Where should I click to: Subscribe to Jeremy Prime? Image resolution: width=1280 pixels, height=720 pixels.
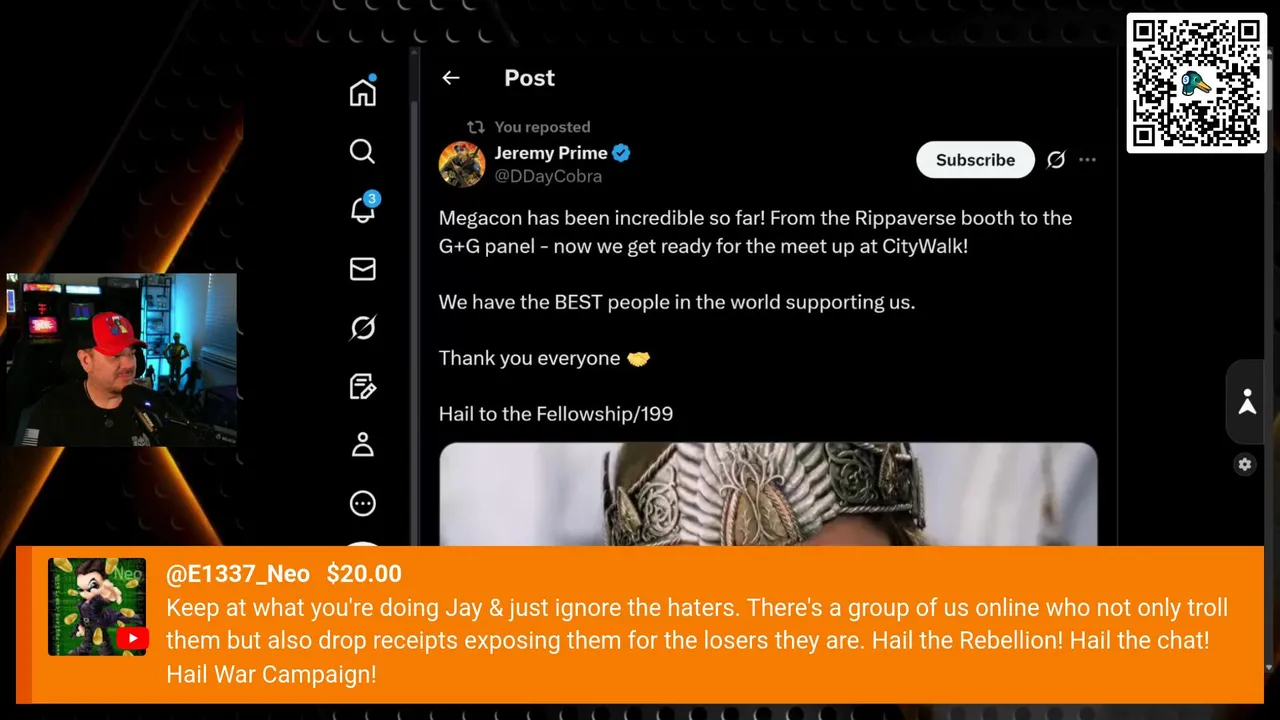point(975,160)
